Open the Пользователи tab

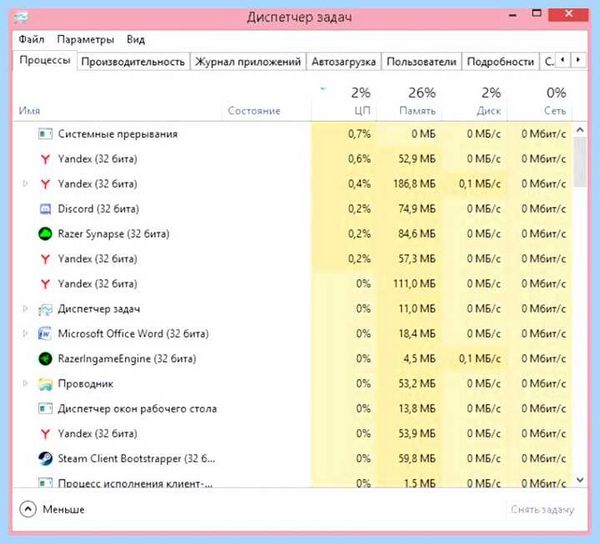click(x=421, y=62)
